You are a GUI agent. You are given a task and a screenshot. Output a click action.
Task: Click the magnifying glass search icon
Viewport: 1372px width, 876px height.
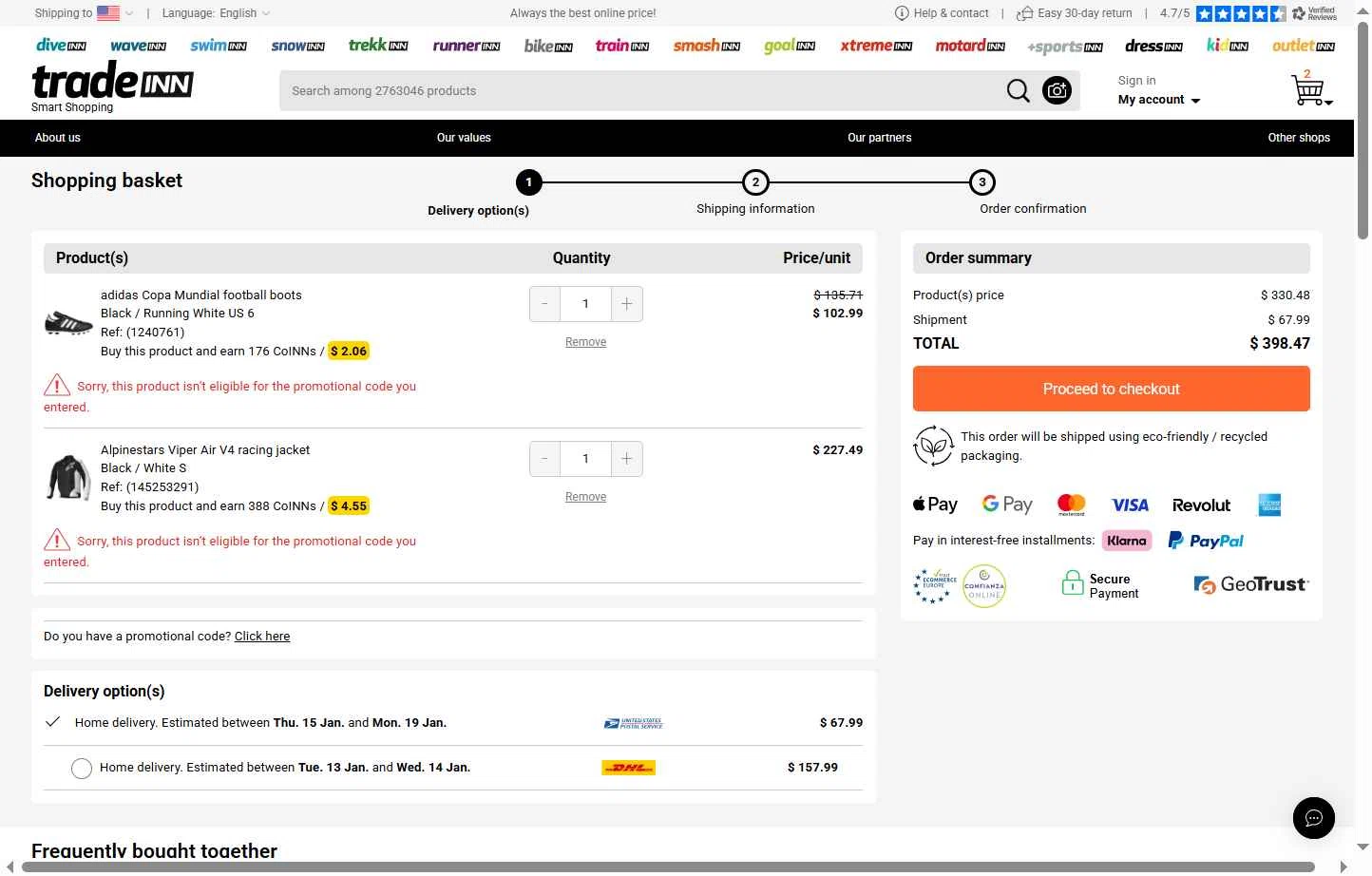click(x=1018, y=91)
